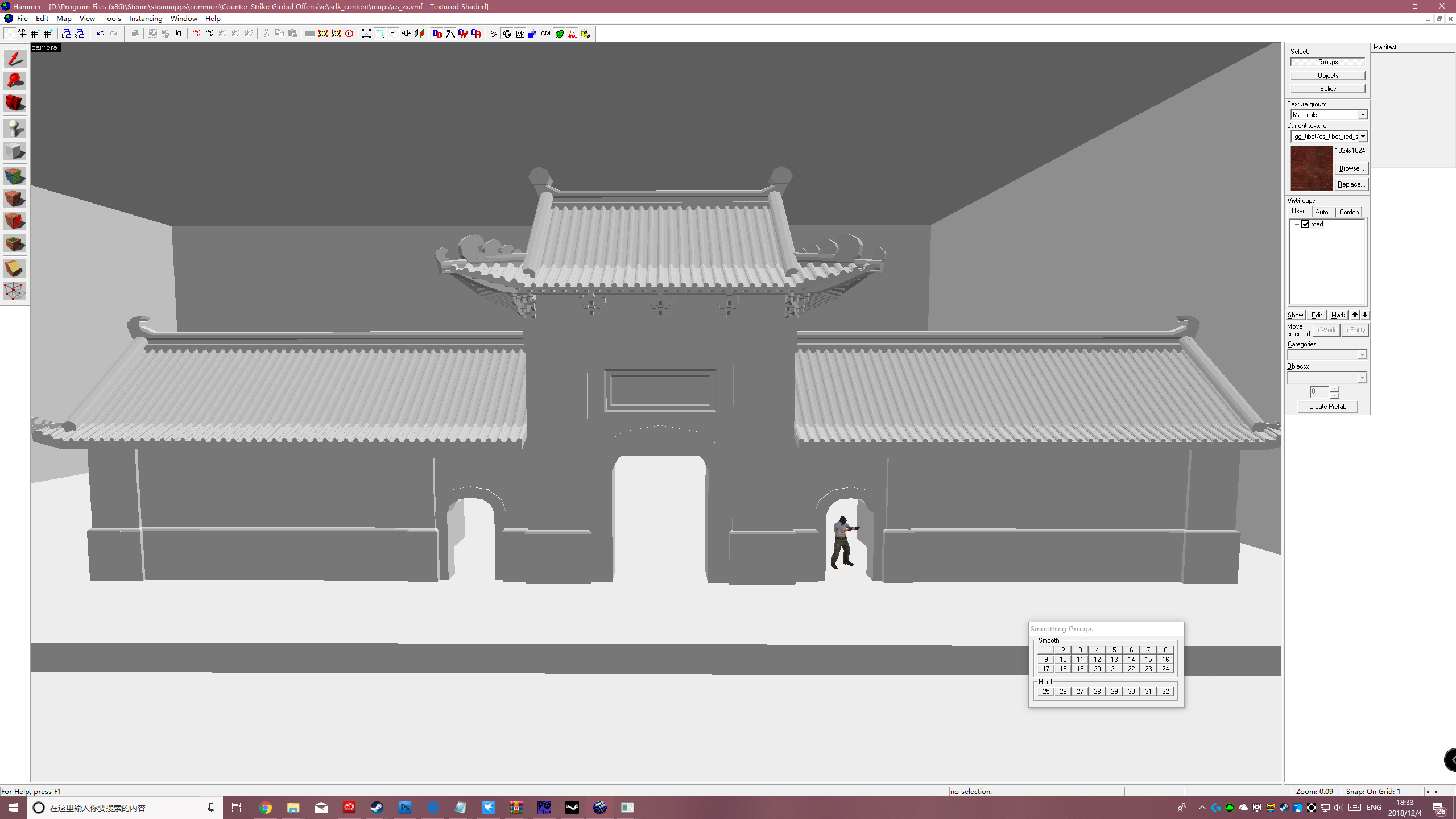The width and height of the screenshot is (1456, 819).
Task: Toggle smoothing group 5
Action: (1114, 650)
